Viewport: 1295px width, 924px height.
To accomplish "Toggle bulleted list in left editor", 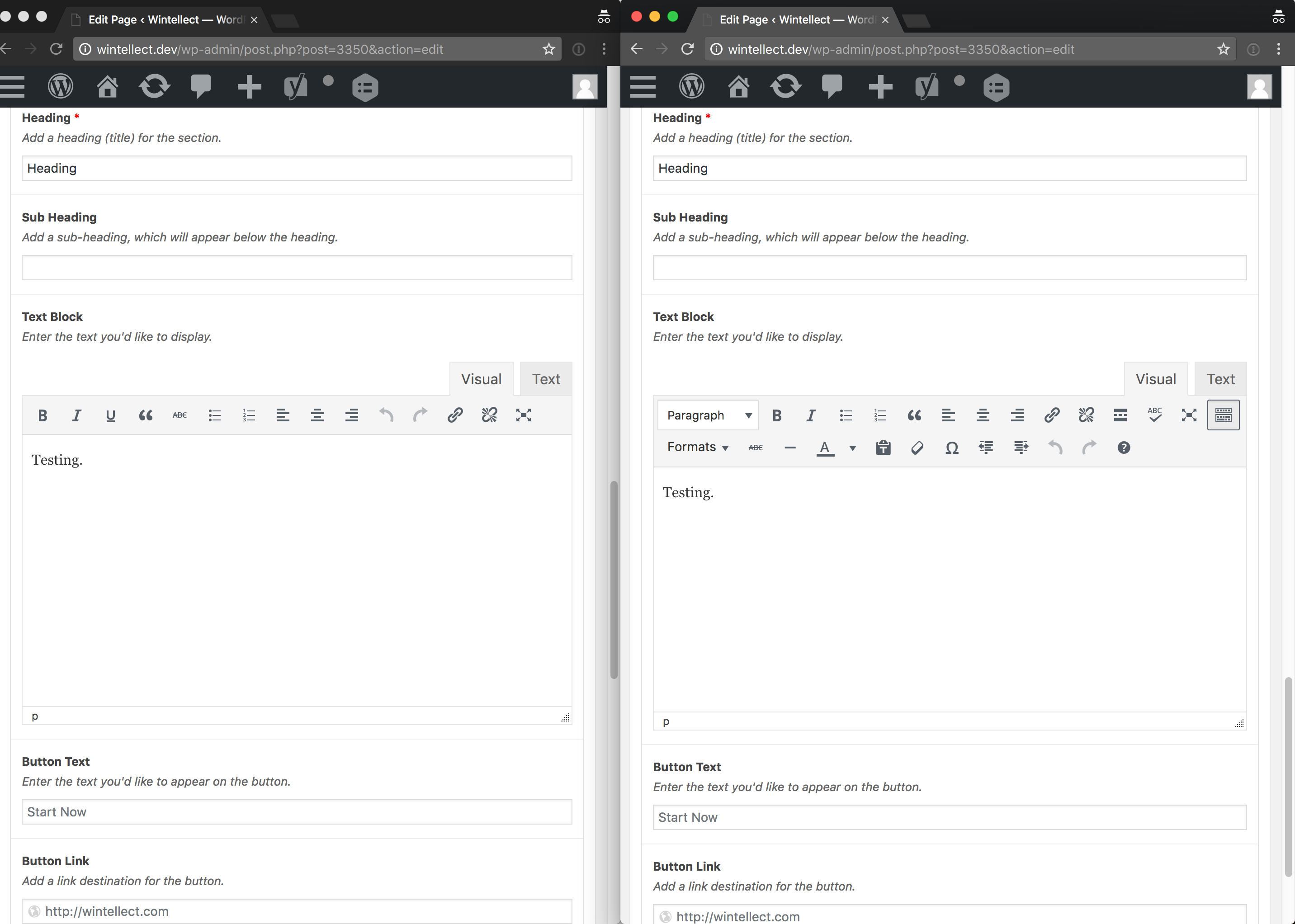I will click(x=214, y=414).
